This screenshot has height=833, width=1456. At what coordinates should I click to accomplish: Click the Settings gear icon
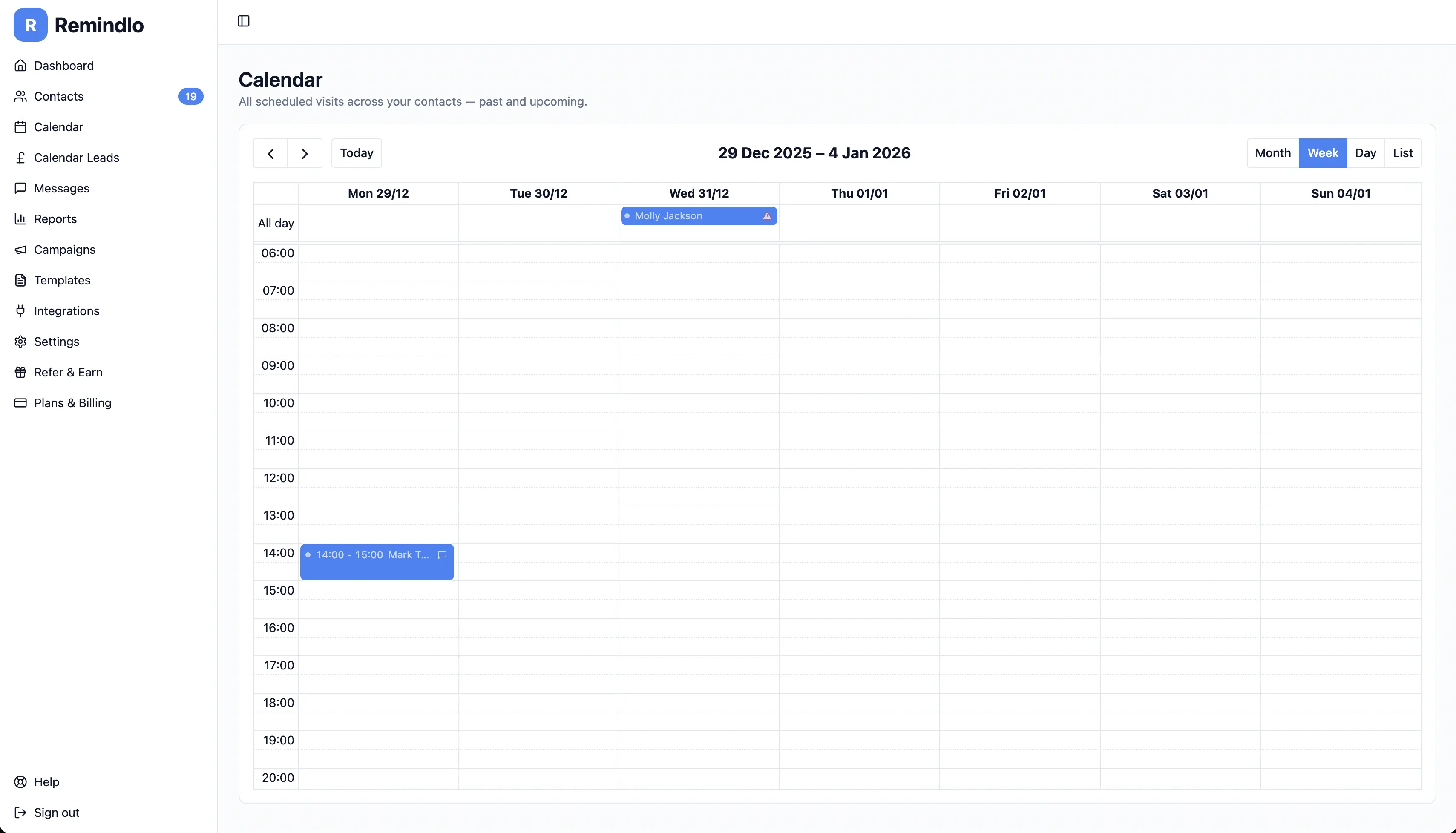click(20, 342)
